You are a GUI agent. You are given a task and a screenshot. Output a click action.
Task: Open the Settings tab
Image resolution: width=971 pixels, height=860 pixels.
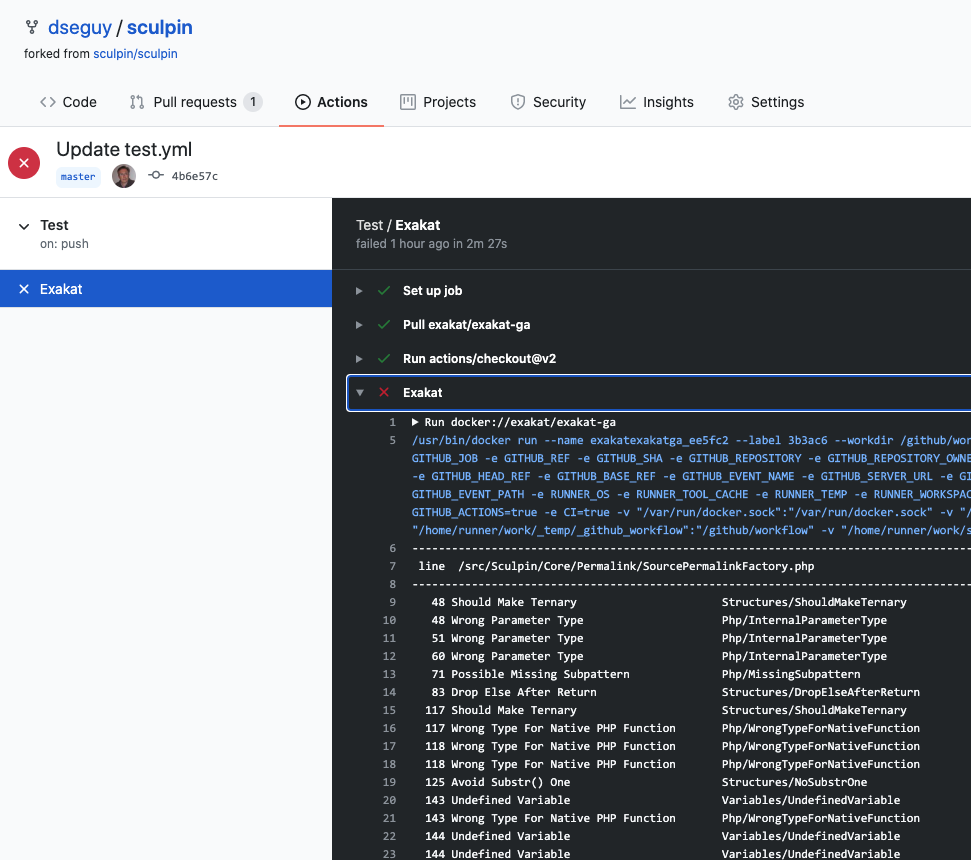767,102
